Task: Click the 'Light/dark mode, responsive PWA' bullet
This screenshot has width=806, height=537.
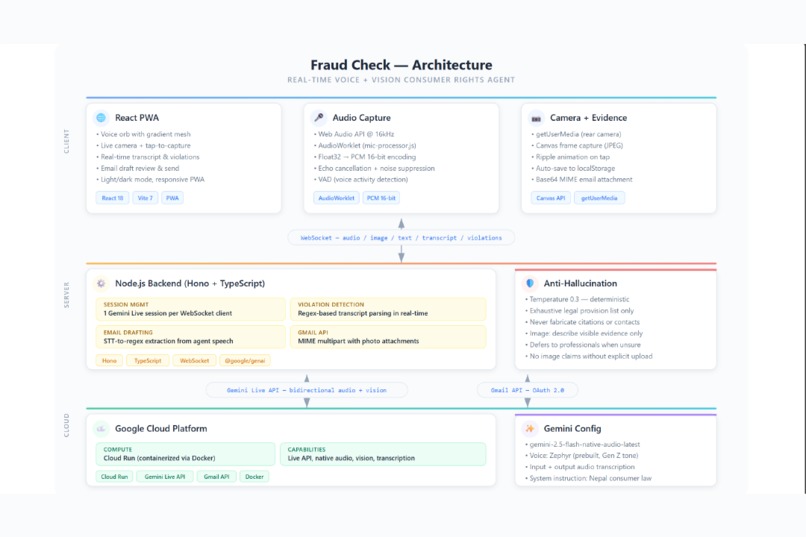Action: coord(150,179)
